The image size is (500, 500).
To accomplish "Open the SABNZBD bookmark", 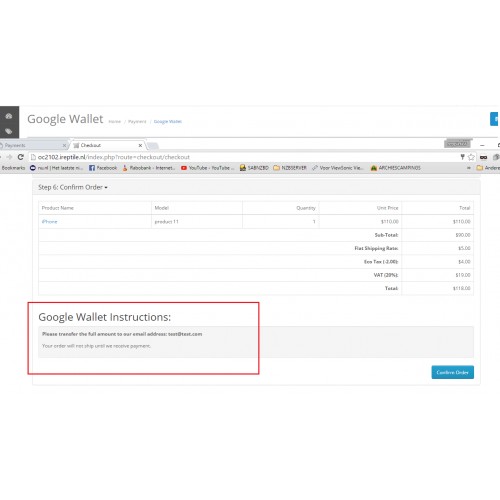I will pyautogui.click(x=254, y=168).
